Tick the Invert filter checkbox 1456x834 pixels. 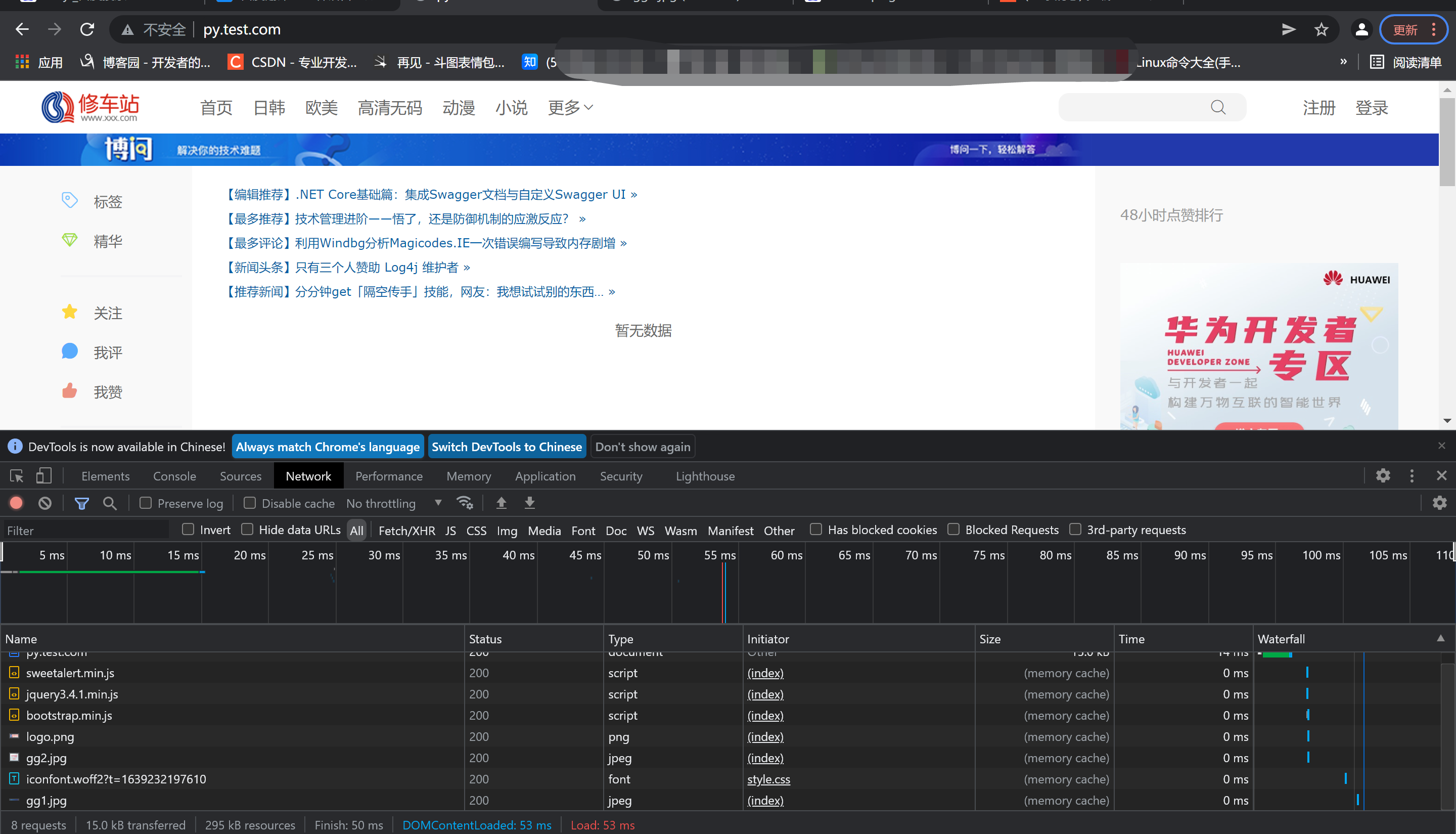(x=188, y=529)
